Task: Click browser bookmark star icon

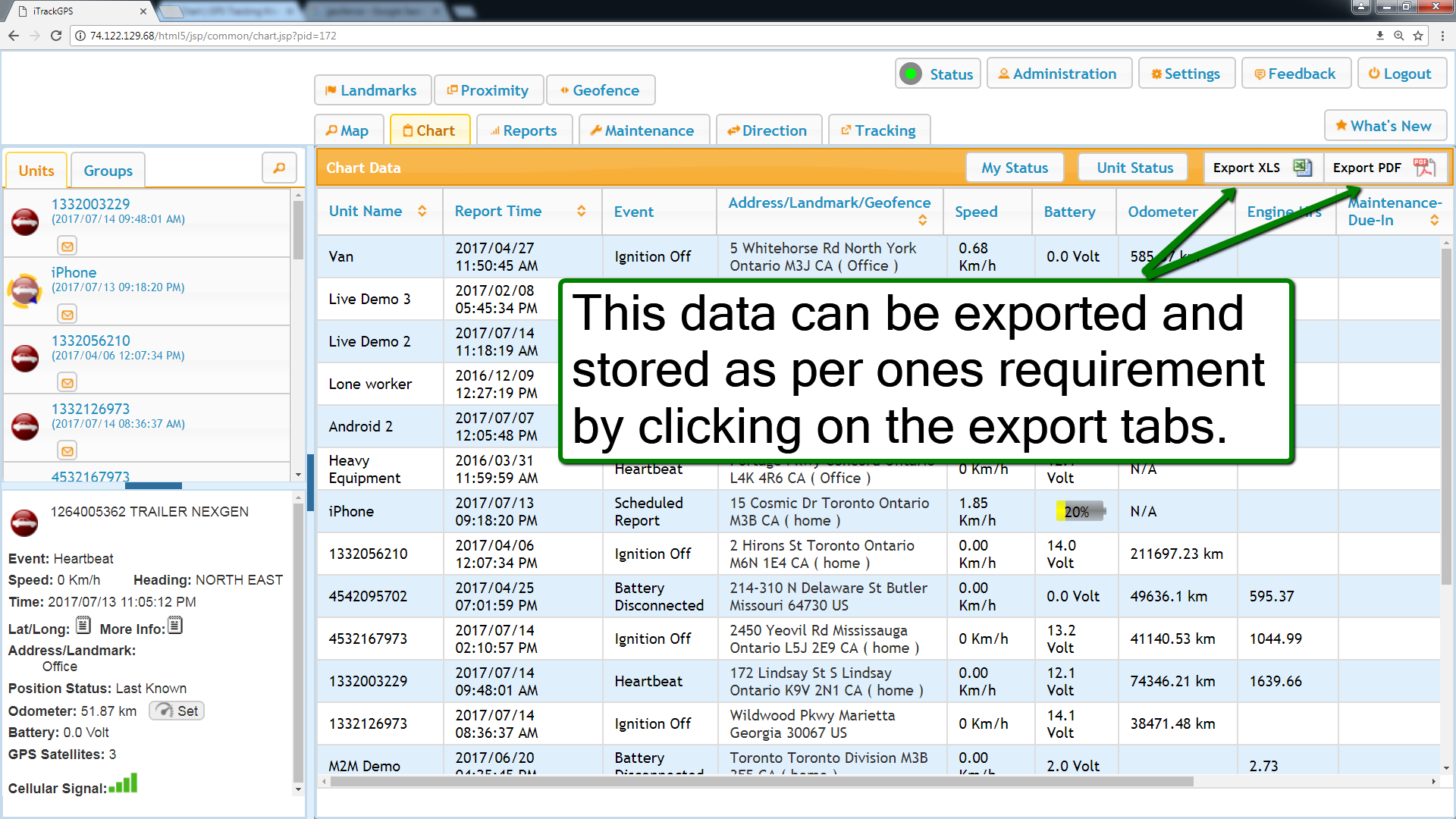Action: tap(1418, 36)
